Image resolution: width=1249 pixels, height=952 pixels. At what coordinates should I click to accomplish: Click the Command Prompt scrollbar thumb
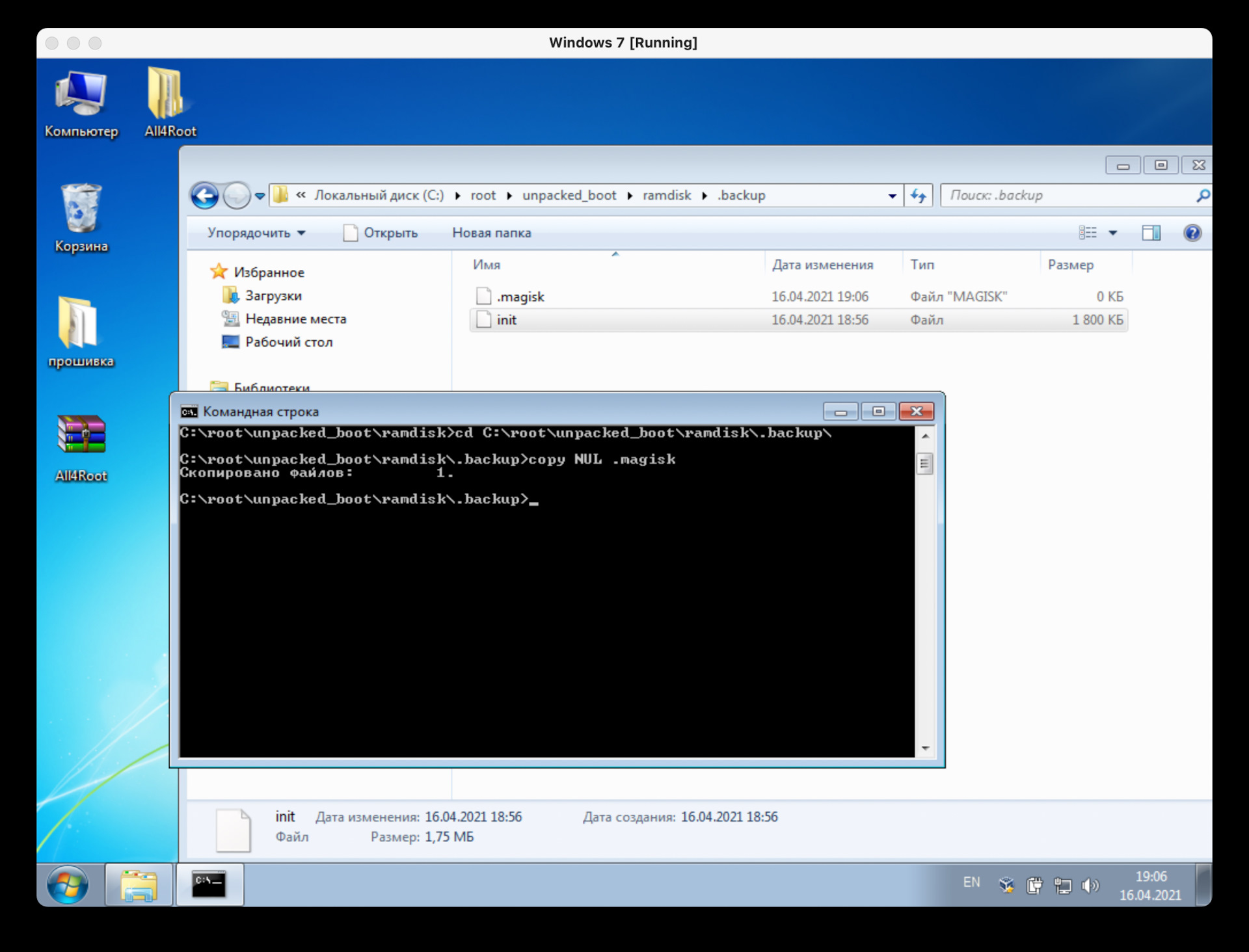pos(924,464)
